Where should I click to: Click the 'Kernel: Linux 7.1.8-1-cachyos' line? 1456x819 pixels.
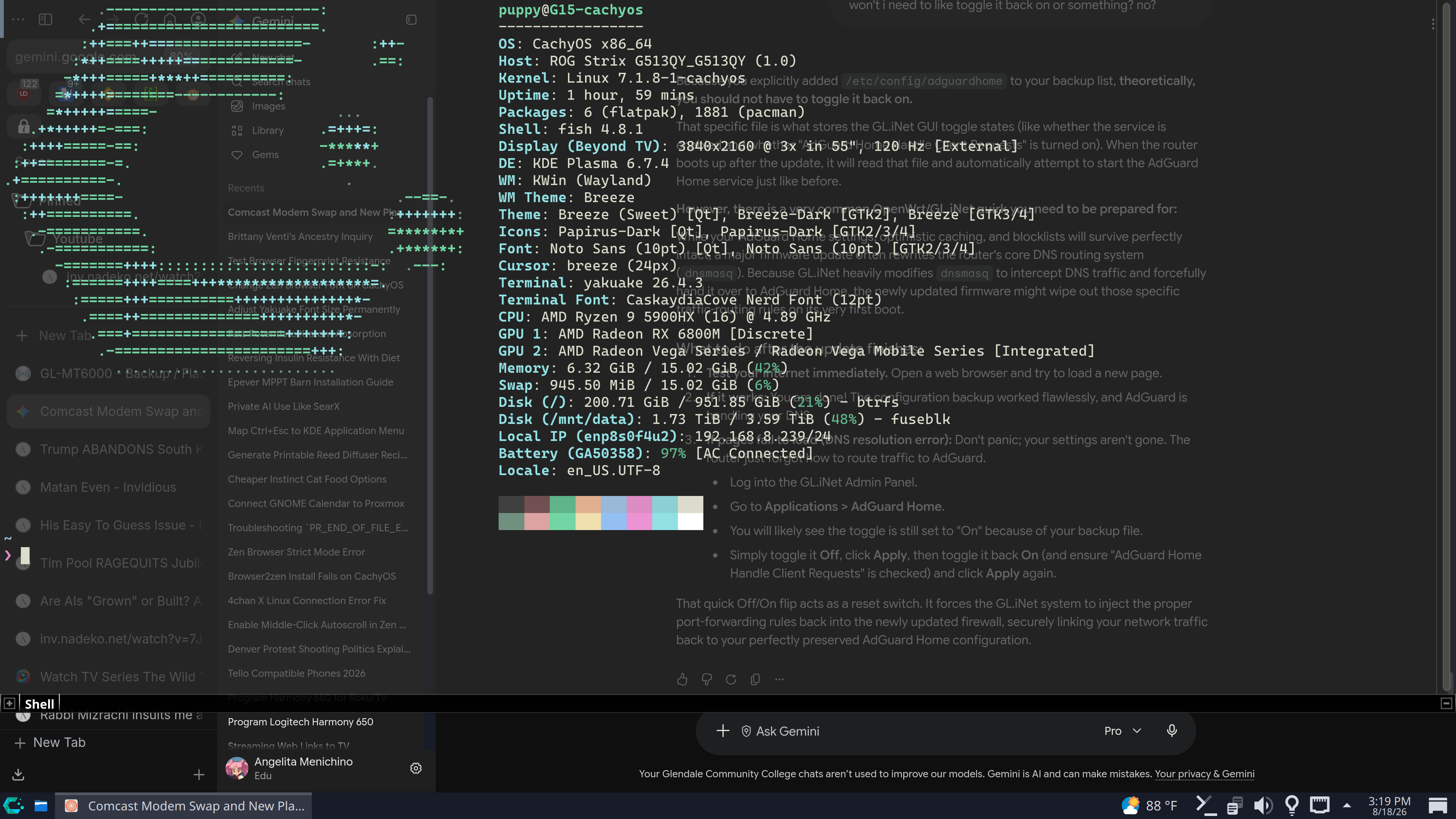[x=622, y=78]
